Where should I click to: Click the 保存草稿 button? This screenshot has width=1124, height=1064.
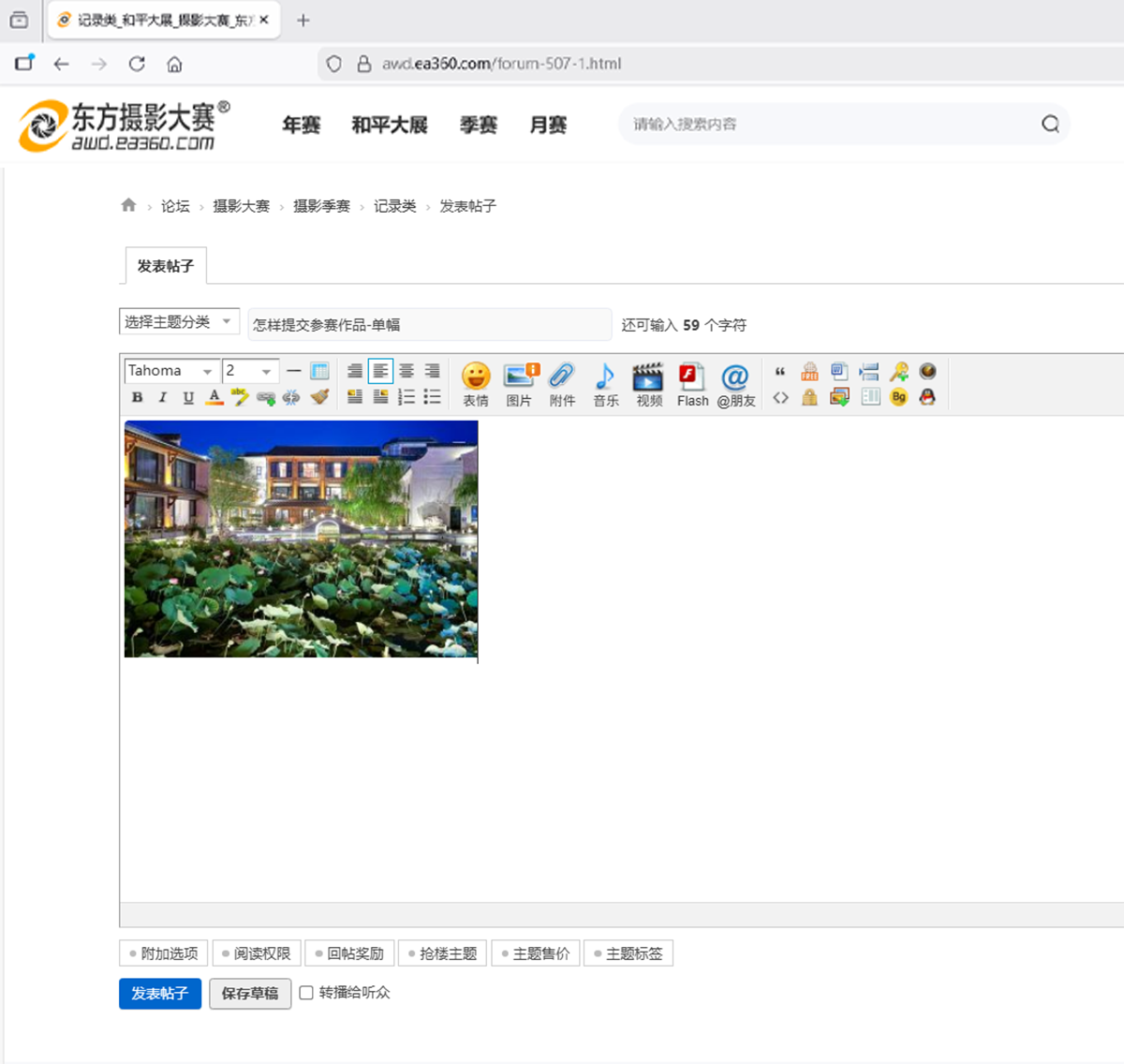click(250, 994)
